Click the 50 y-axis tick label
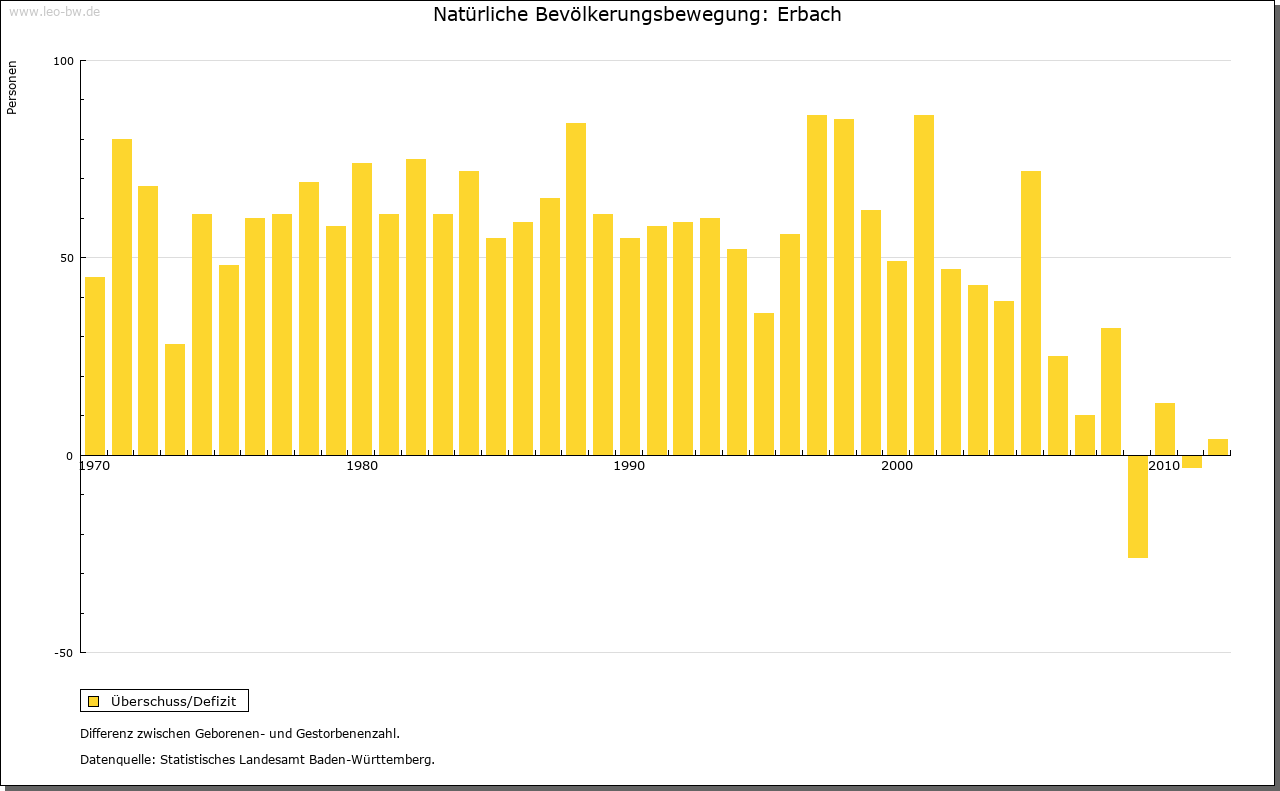The image size is (1280, 791). tap(67, 258)
